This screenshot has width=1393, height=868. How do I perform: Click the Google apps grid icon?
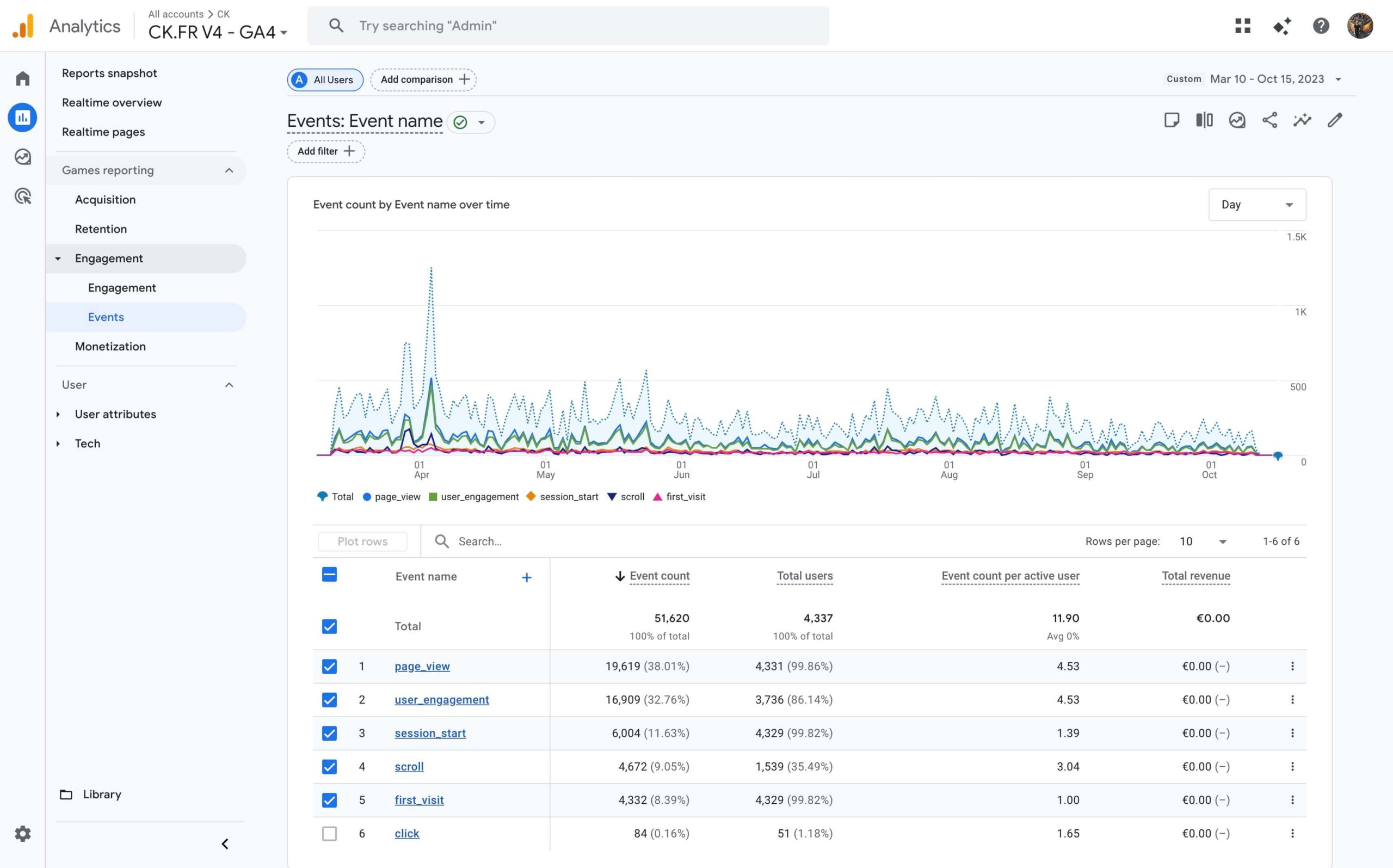(x=1243, y=26)
